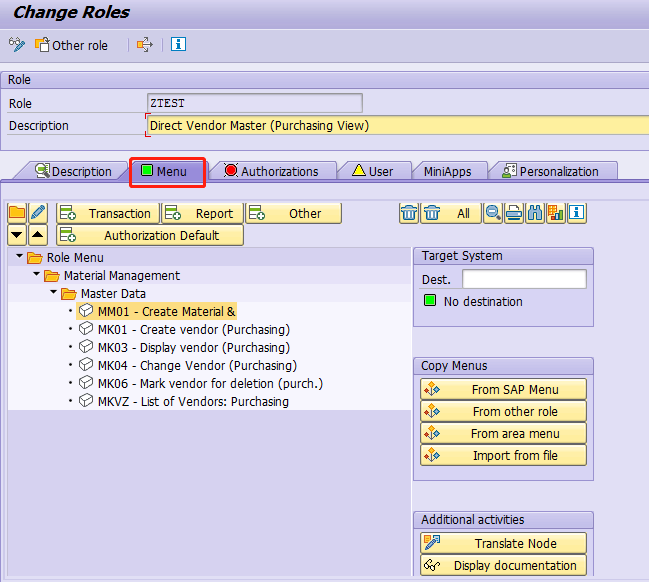Click the MK01 transaction cube icon

click(86, 329)
